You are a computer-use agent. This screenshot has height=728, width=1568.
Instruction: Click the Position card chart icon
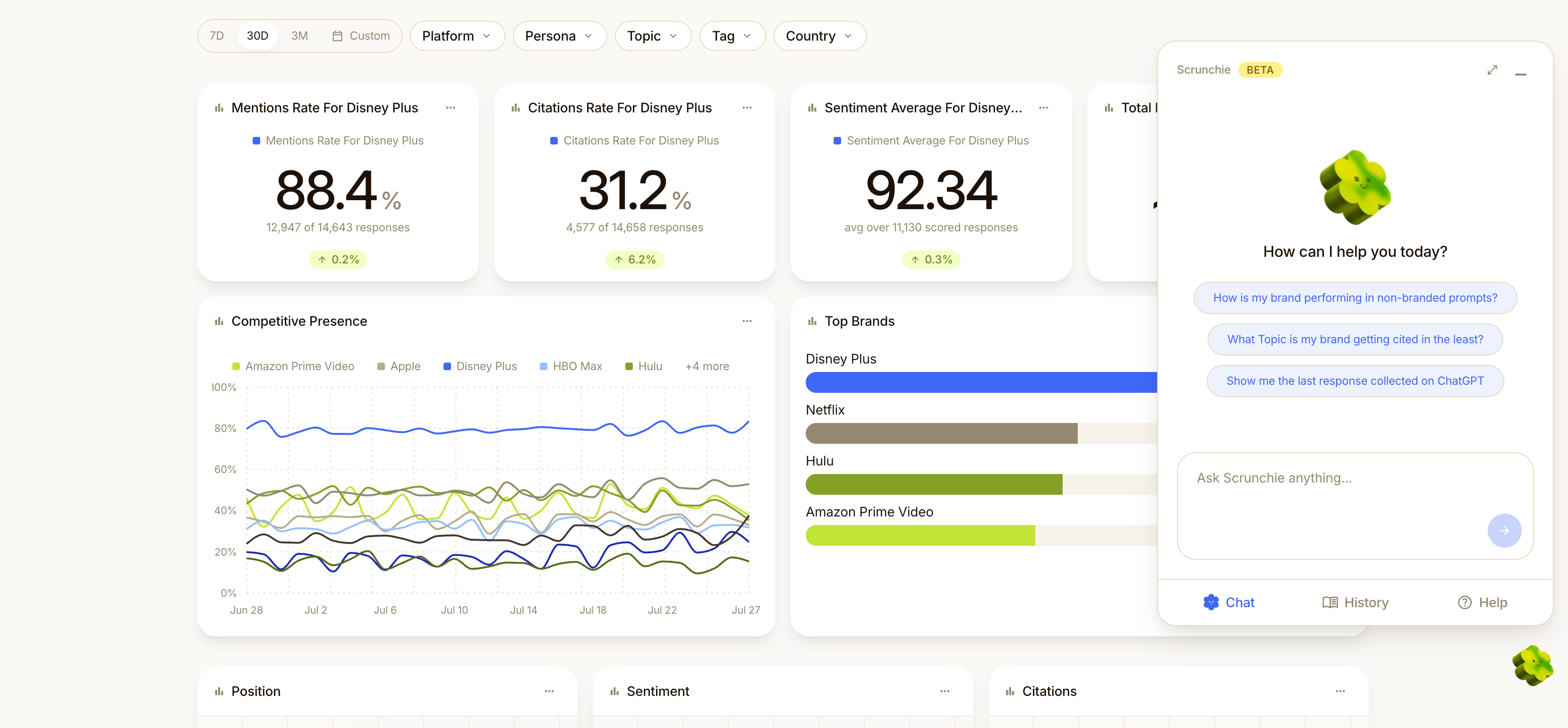[219, 691]
